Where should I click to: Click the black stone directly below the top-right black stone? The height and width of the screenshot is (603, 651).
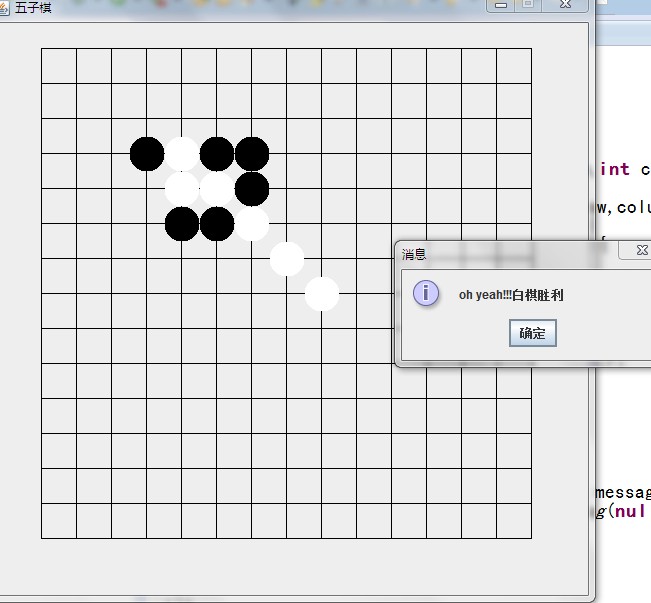pyautogui.click(x=252, y=189)
